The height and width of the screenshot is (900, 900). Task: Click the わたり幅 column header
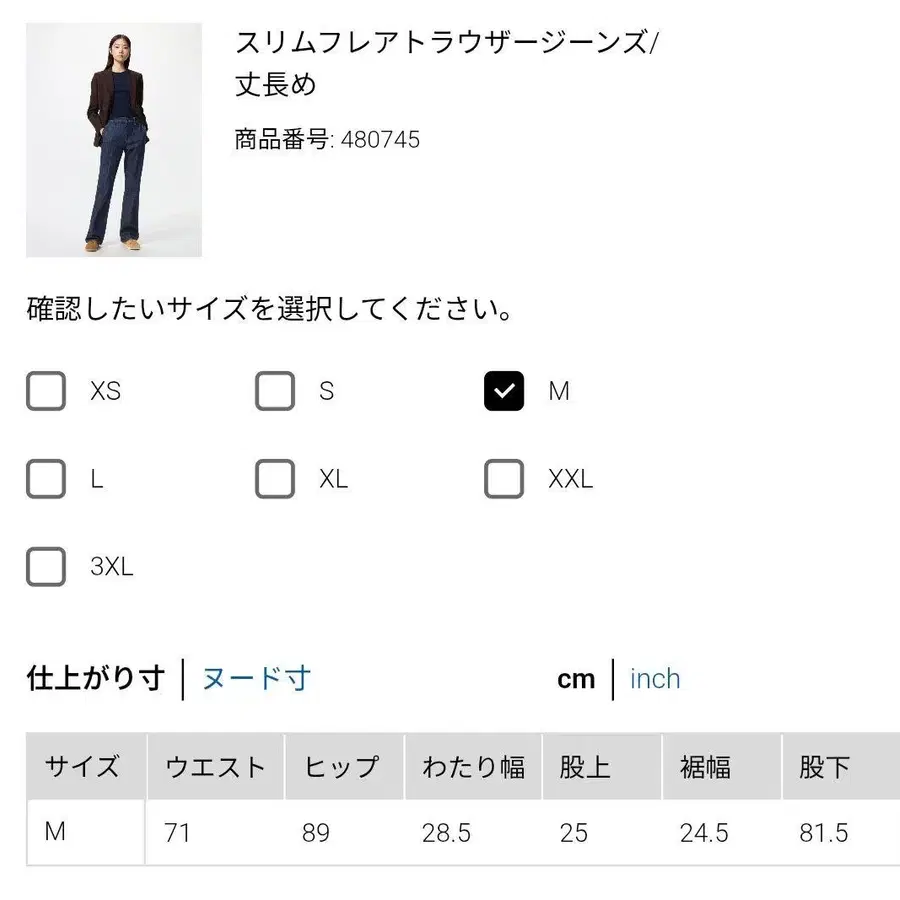472,767
